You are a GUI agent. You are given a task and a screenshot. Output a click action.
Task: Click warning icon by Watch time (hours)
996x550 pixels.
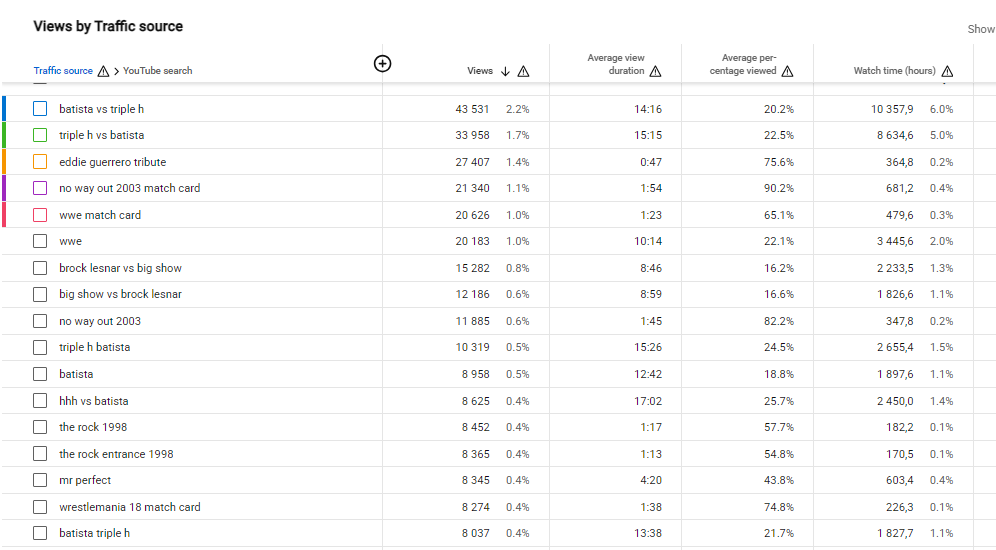coord(947,71)
